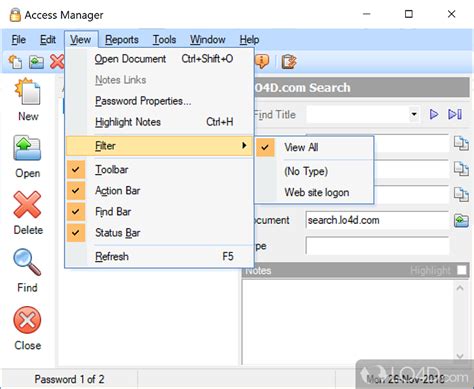Expand the Filter submenu
The height and width of the screenshot is (389, 474).
[159, 146]
